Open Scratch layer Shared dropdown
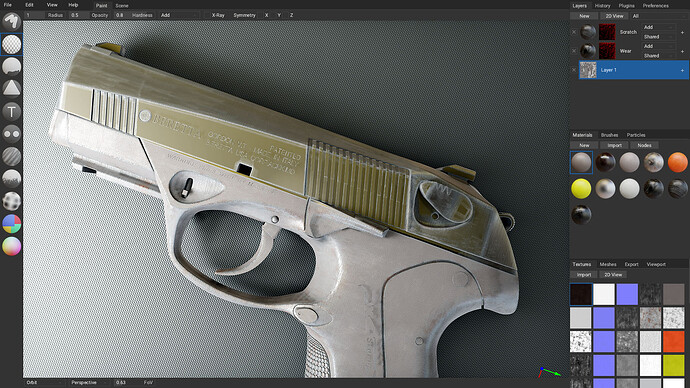690x388 pixels. point(658,37)
